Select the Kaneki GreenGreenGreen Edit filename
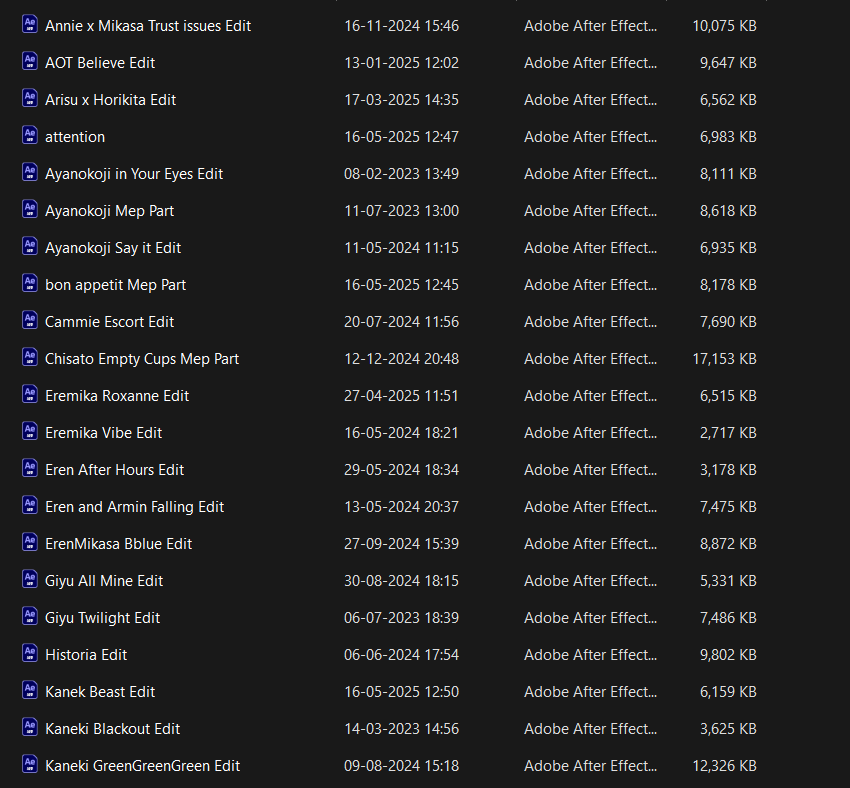 pos(142,765)
